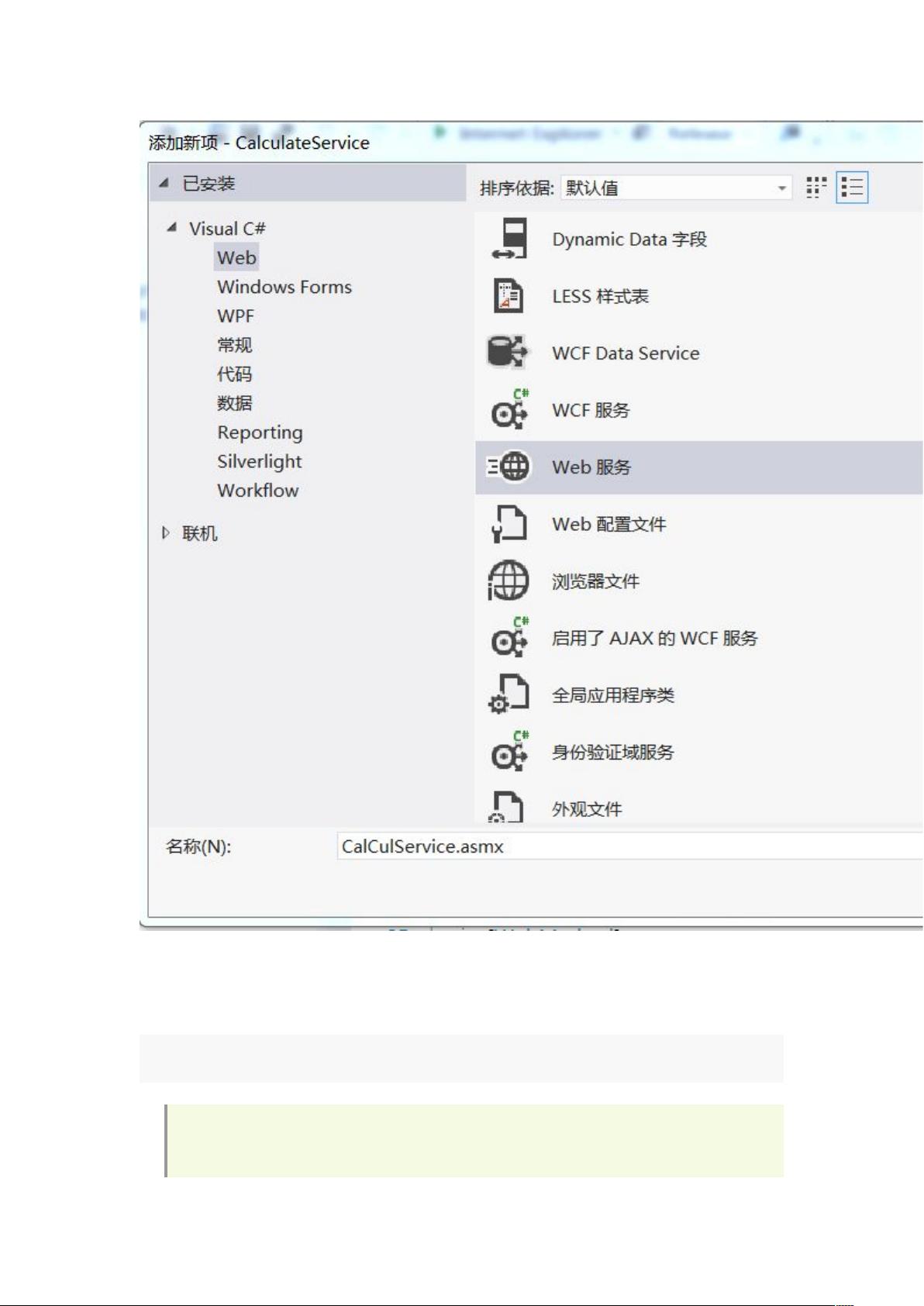
Task: Click the 名称(N): label
Action: pos(198,846)
